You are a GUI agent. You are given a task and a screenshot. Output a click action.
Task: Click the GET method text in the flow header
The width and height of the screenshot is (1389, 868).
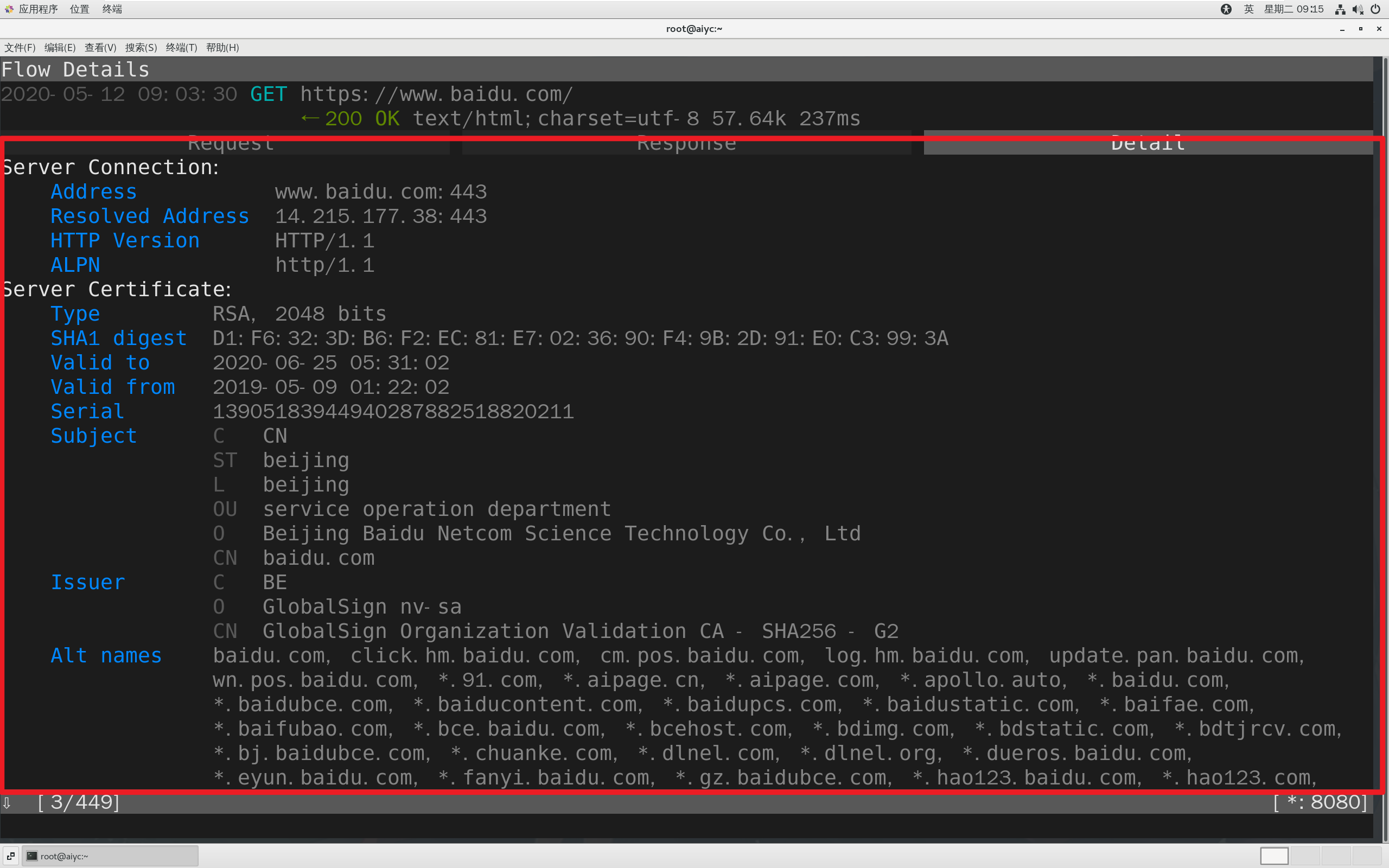coord(269,94)
